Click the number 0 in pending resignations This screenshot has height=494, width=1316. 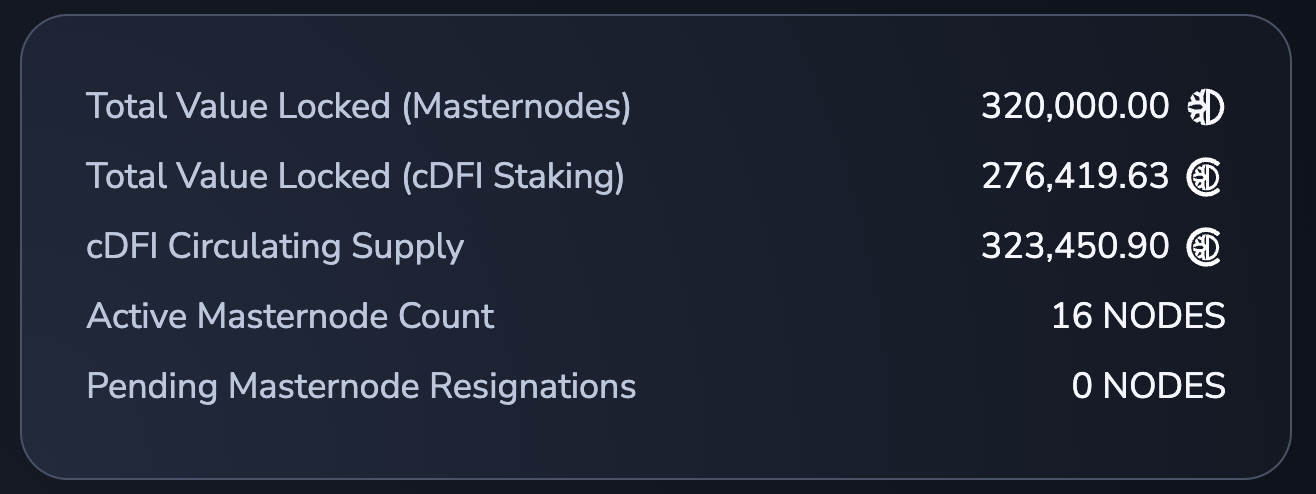click(1082, 386)
